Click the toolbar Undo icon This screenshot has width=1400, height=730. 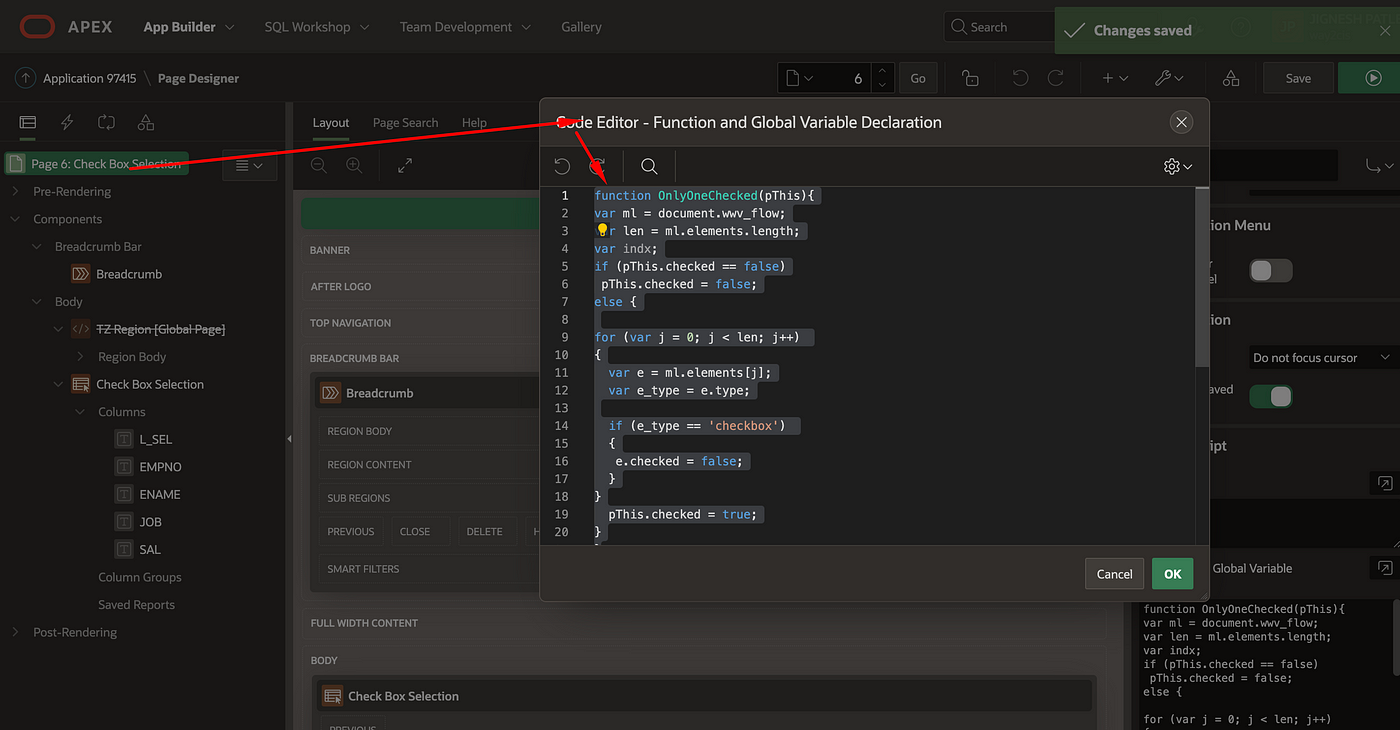pos(1020,78)
